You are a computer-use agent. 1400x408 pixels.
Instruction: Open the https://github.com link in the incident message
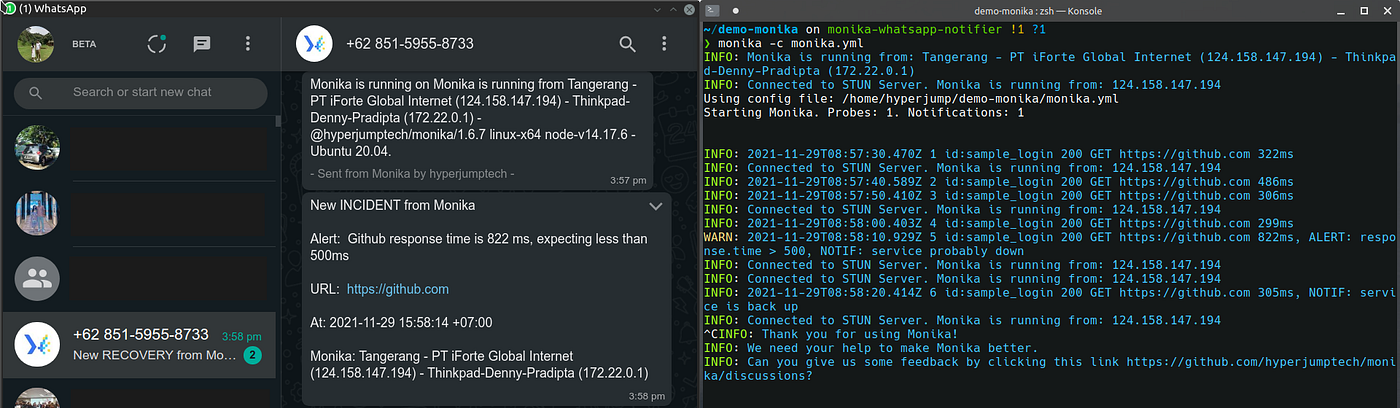(x=398, y=289)
